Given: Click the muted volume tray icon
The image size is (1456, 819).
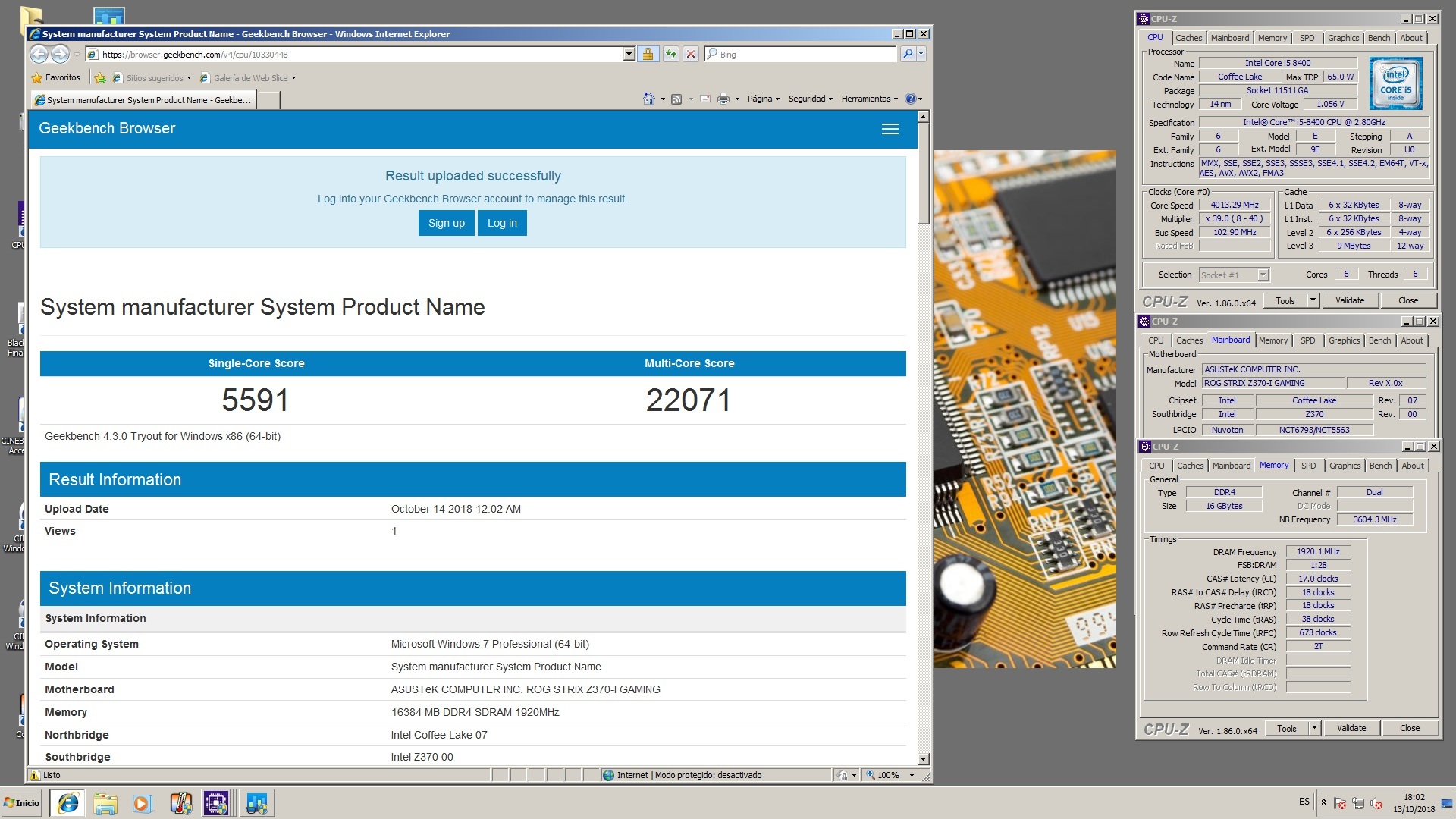Looking at the screenshot, I should (1376, 803).
